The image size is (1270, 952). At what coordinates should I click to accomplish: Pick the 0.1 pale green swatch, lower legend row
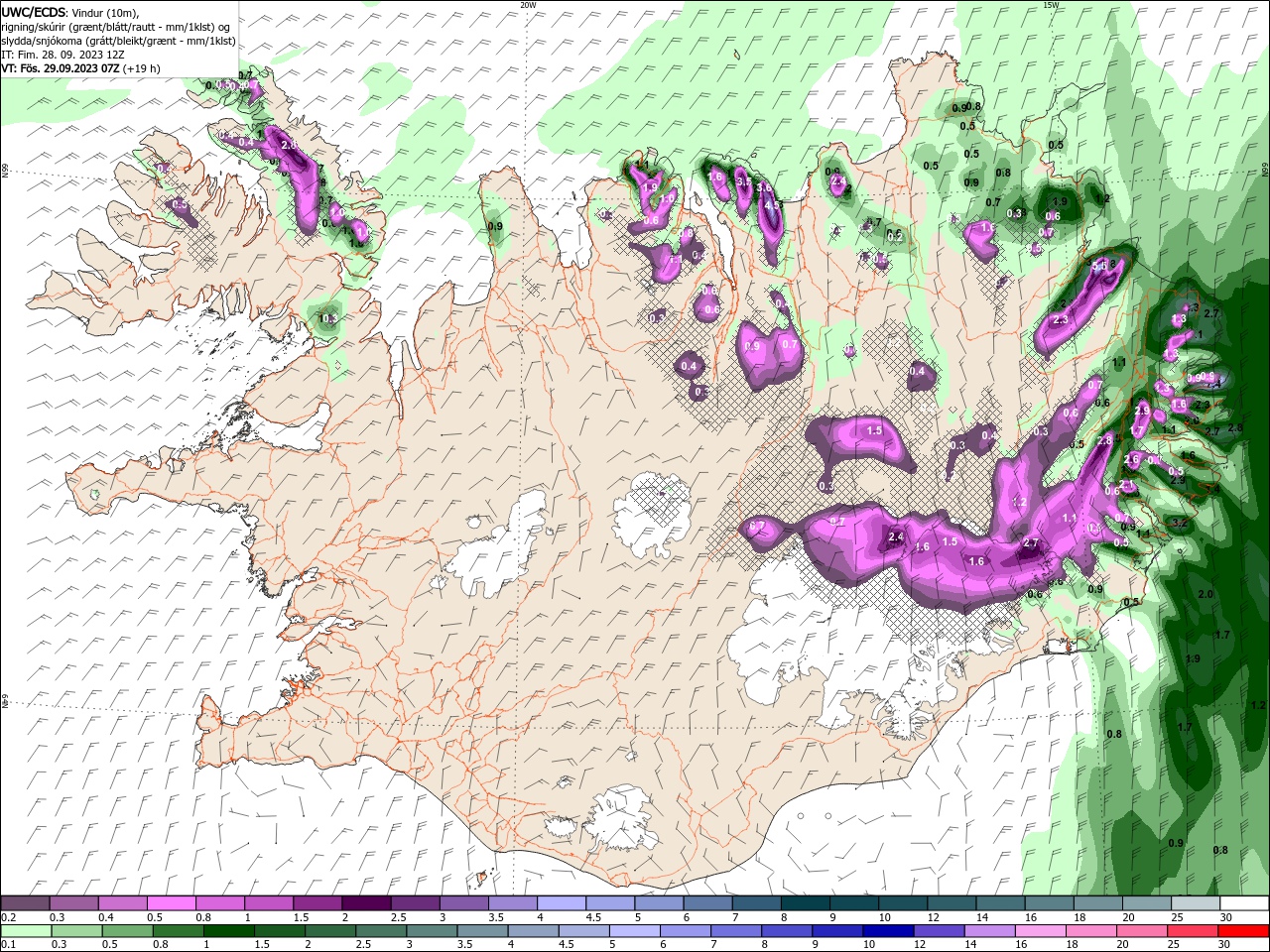click(26, 931)
